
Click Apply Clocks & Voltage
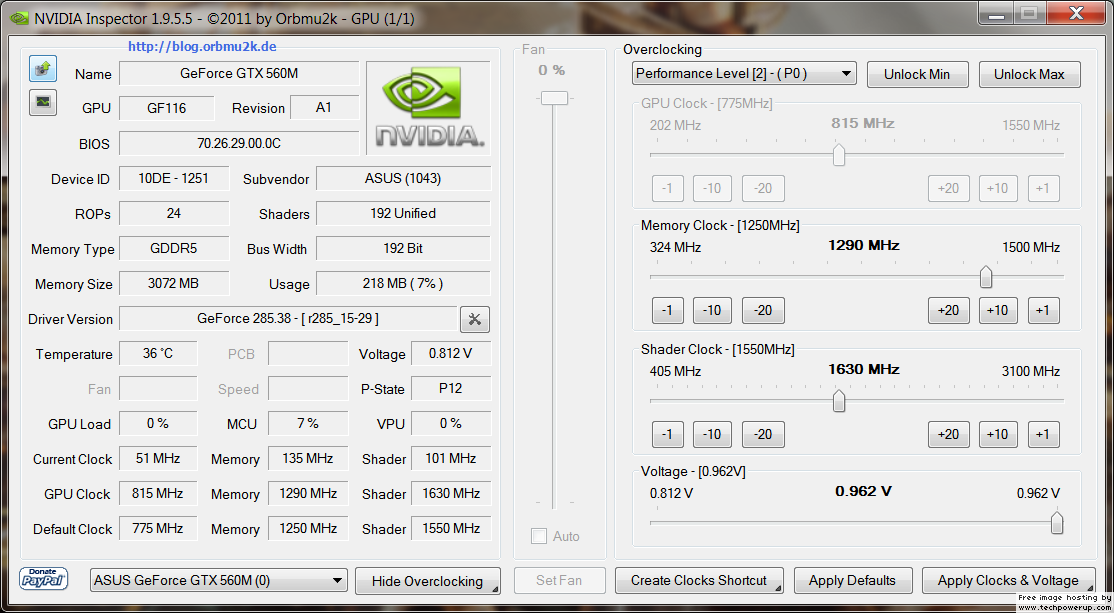pyautogui.click(x=1008, y=580)
